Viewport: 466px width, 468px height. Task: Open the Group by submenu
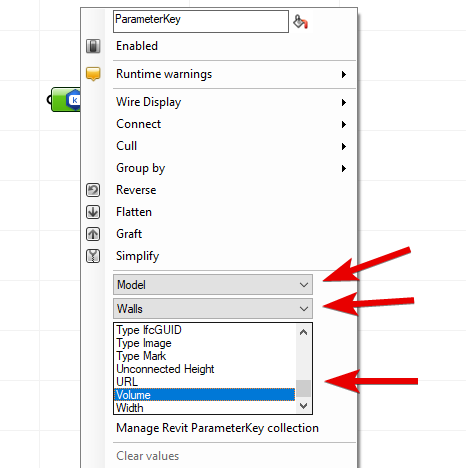231,168
